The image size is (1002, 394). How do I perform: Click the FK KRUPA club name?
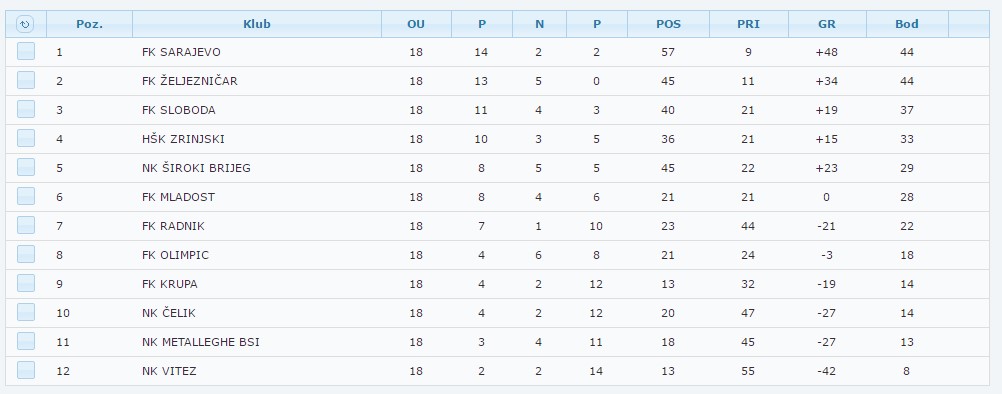[x=170, y=284]
